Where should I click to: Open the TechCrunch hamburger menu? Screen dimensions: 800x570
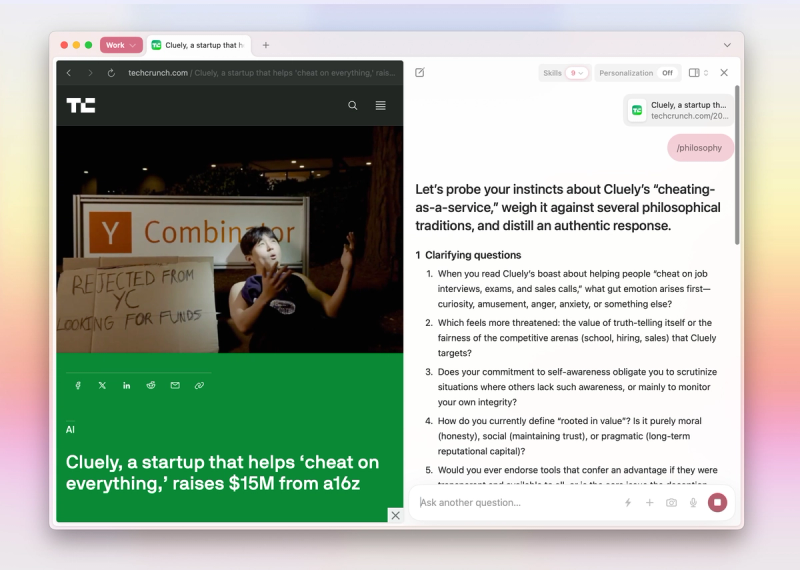(x=381, y=106)
